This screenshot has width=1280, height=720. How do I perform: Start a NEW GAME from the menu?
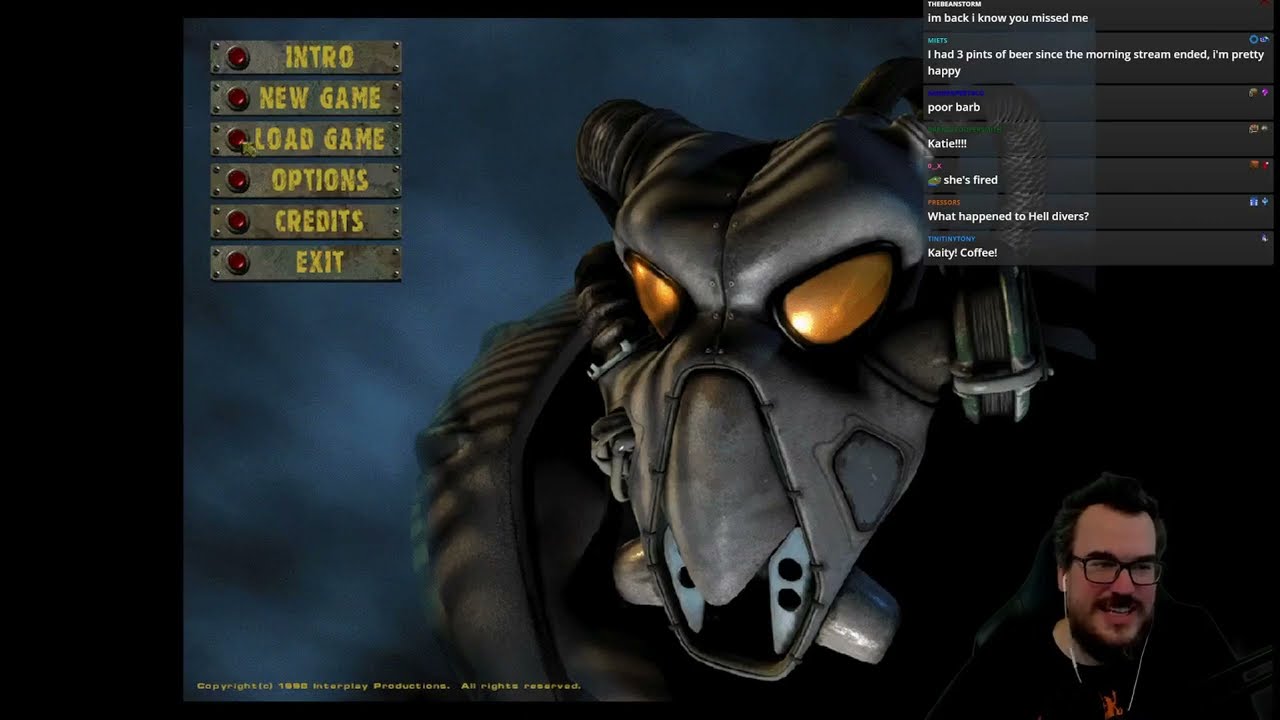(x=305, y=98)
